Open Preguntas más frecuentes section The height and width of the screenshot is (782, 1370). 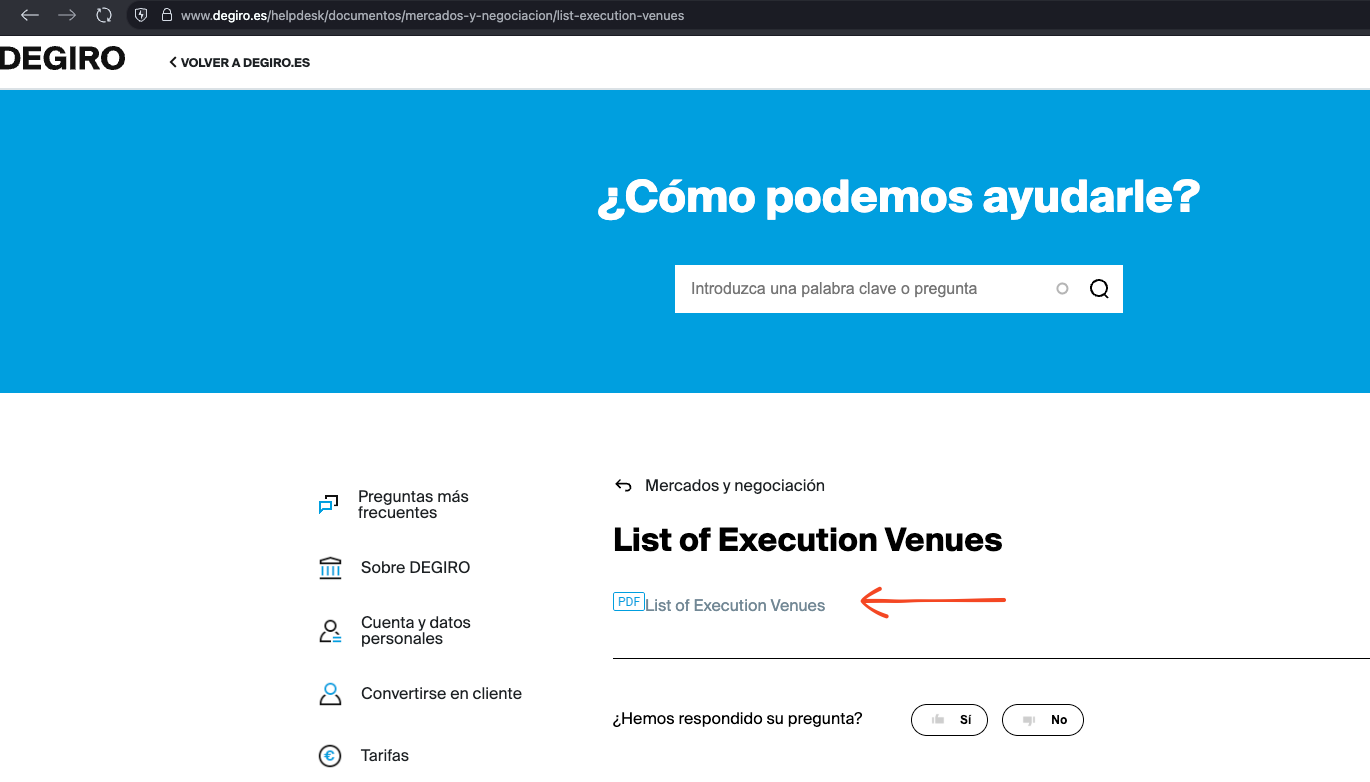(x=412, y=504)
